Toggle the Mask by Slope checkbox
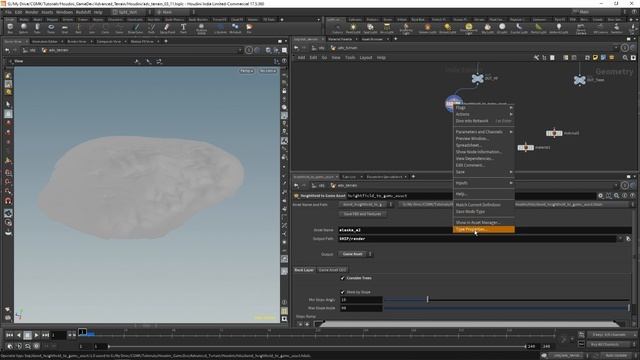The image size is (640, 360). [x=342, y=292]
